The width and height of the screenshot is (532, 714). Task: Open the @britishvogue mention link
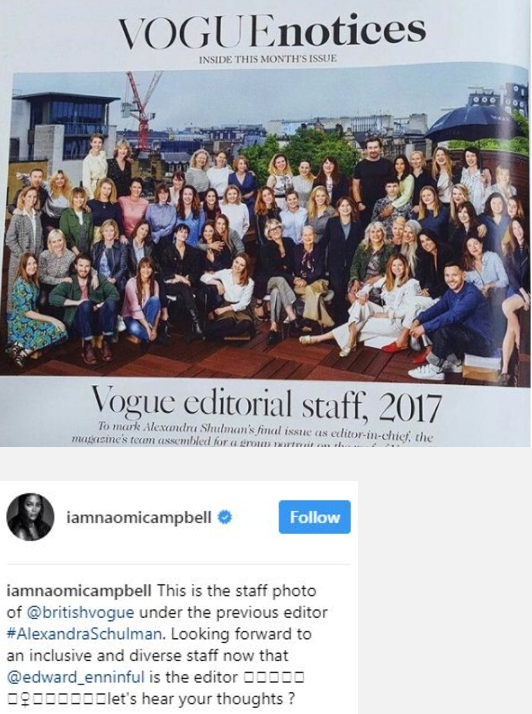point(81,612)
